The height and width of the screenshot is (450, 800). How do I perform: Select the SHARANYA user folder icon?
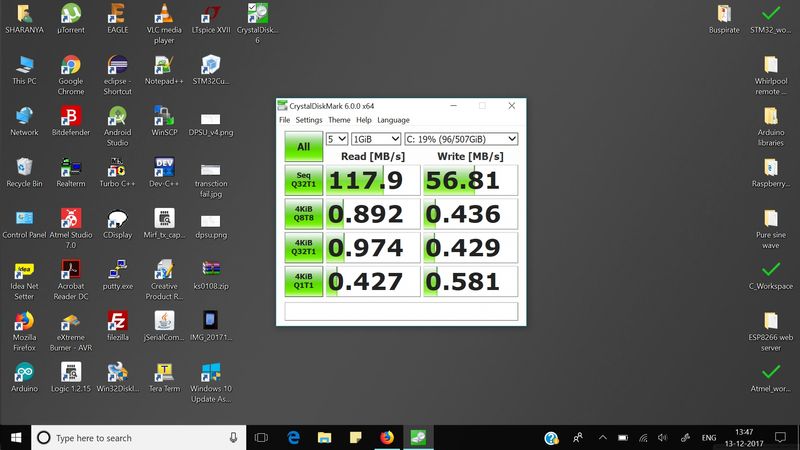tap(24, 19)
